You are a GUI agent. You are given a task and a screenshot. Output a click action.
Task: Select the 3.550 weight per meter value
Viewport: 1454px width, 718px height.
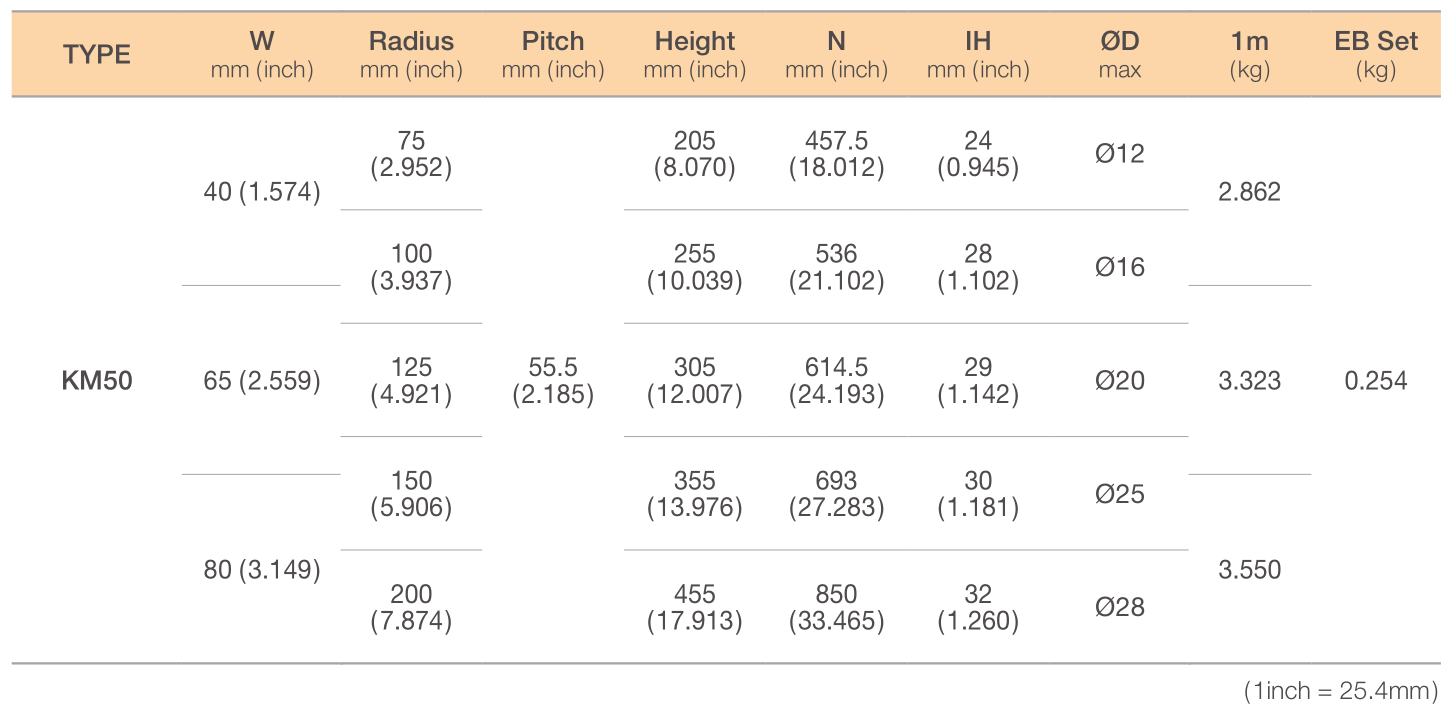(x=1250, y=570)
